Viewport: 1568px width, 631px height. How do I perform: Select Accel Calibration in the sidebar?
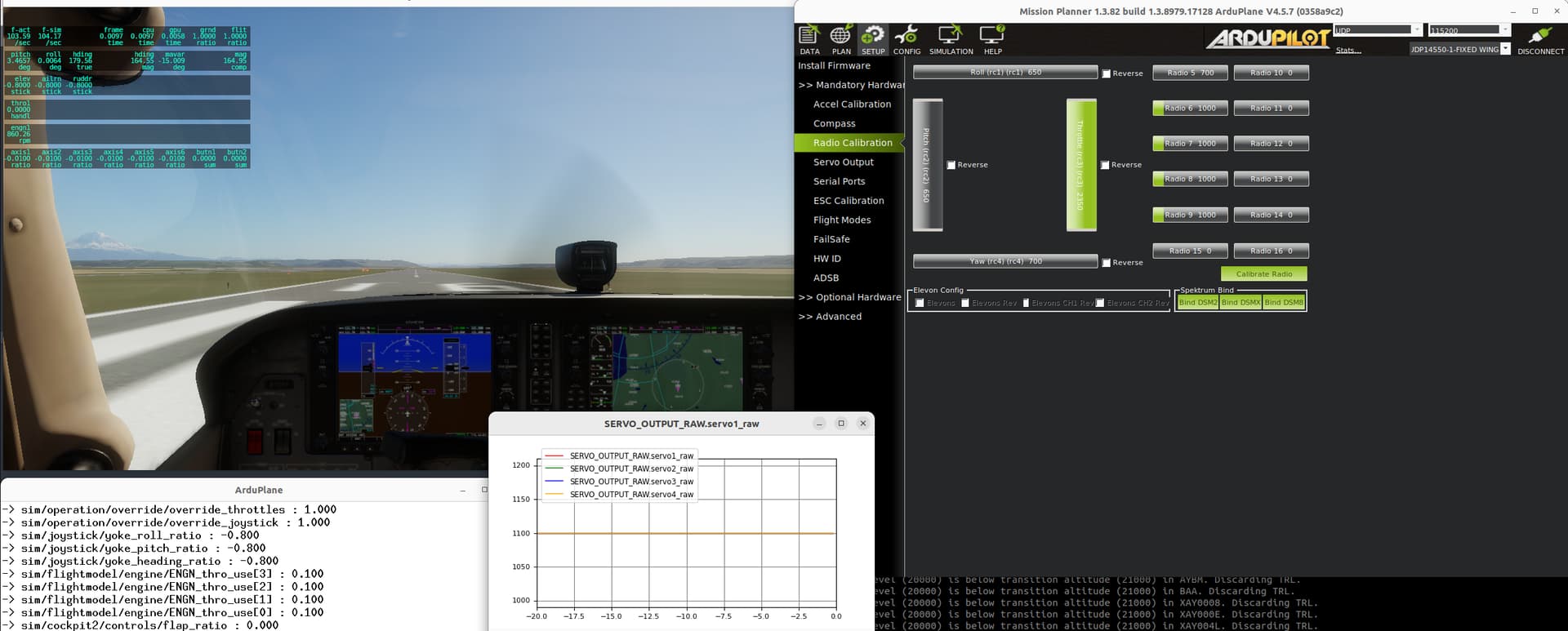852,104
